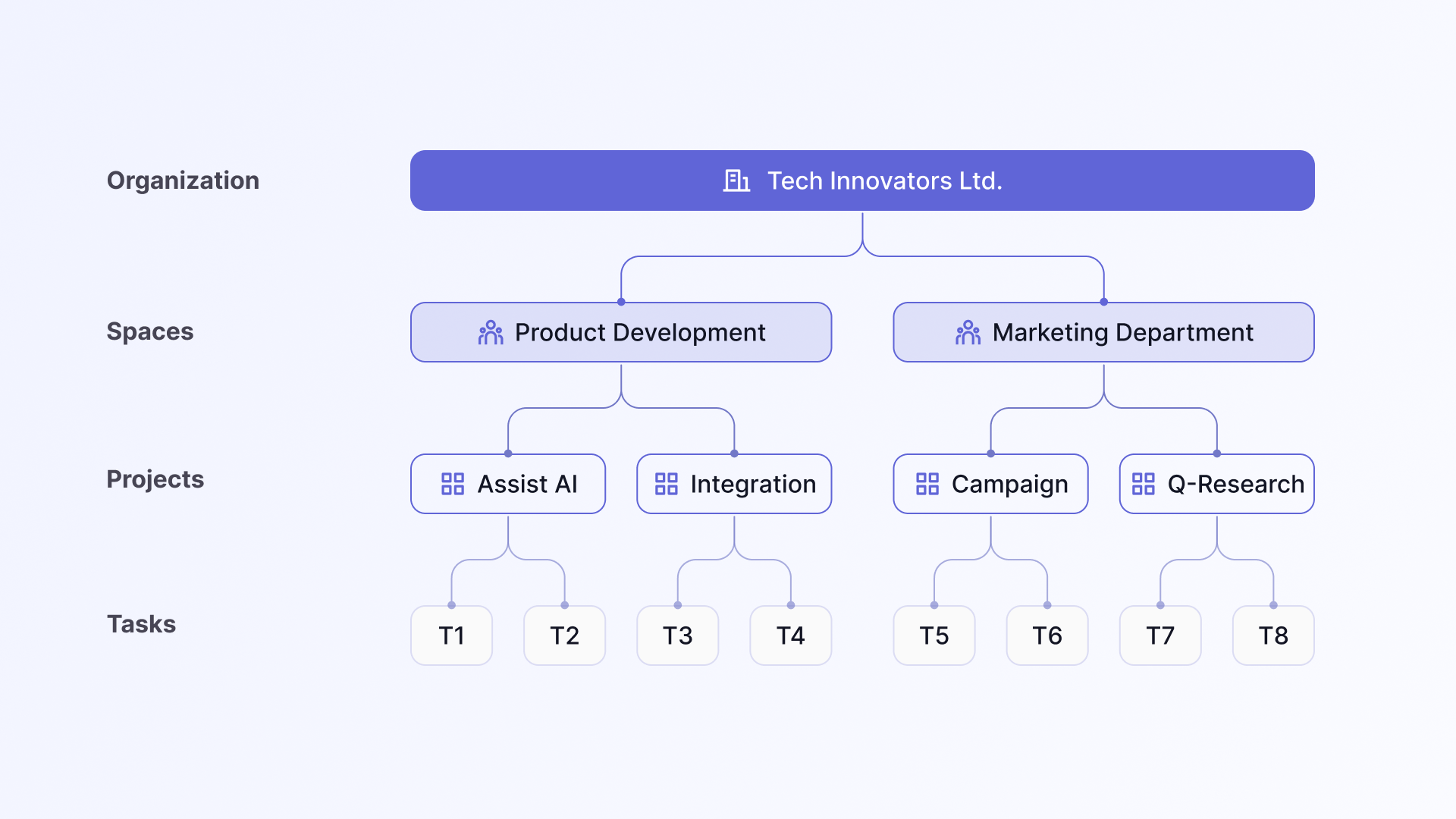The height and width of the screenshot is (819, 1456).
Task: Click the building icon beside Tech Innovators Ltd.
Action: pyautogui.click(x=736, y=180)
